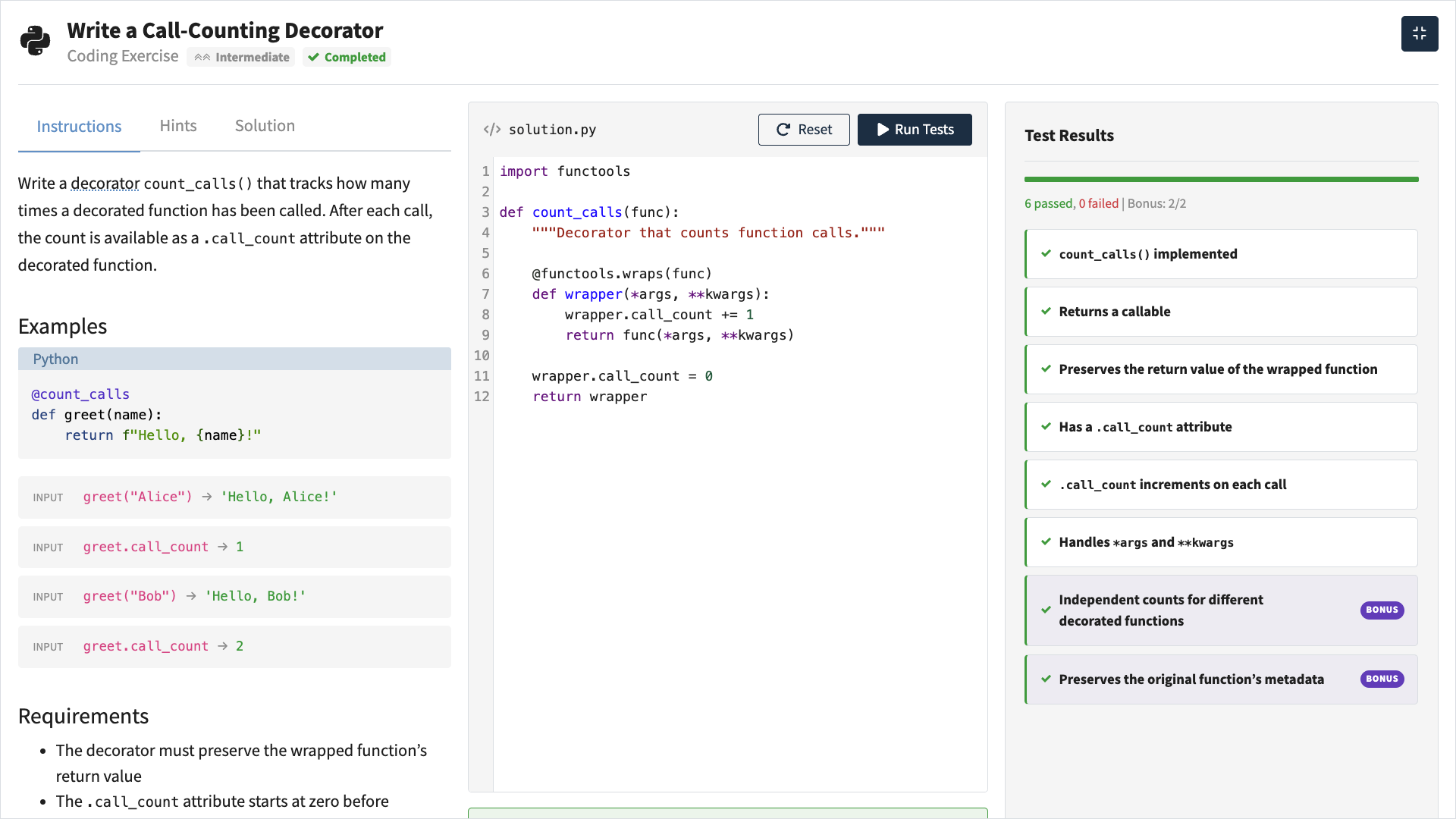Click the Python logo icon
The height and width of the screenshot is (819, 1456).
(x=35, y=41)
